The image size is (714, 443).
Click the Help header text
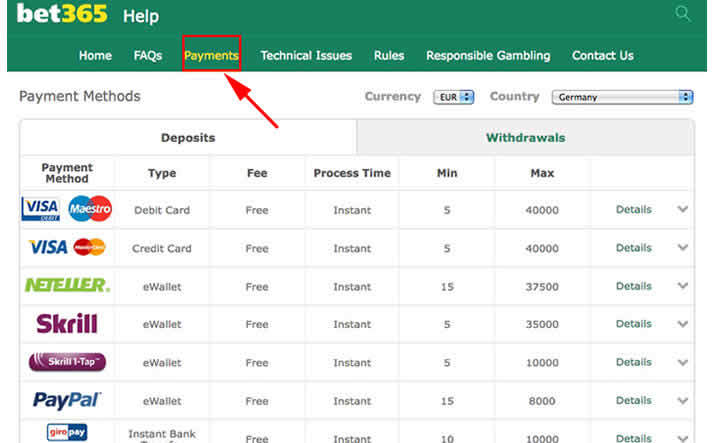(141, 16)
